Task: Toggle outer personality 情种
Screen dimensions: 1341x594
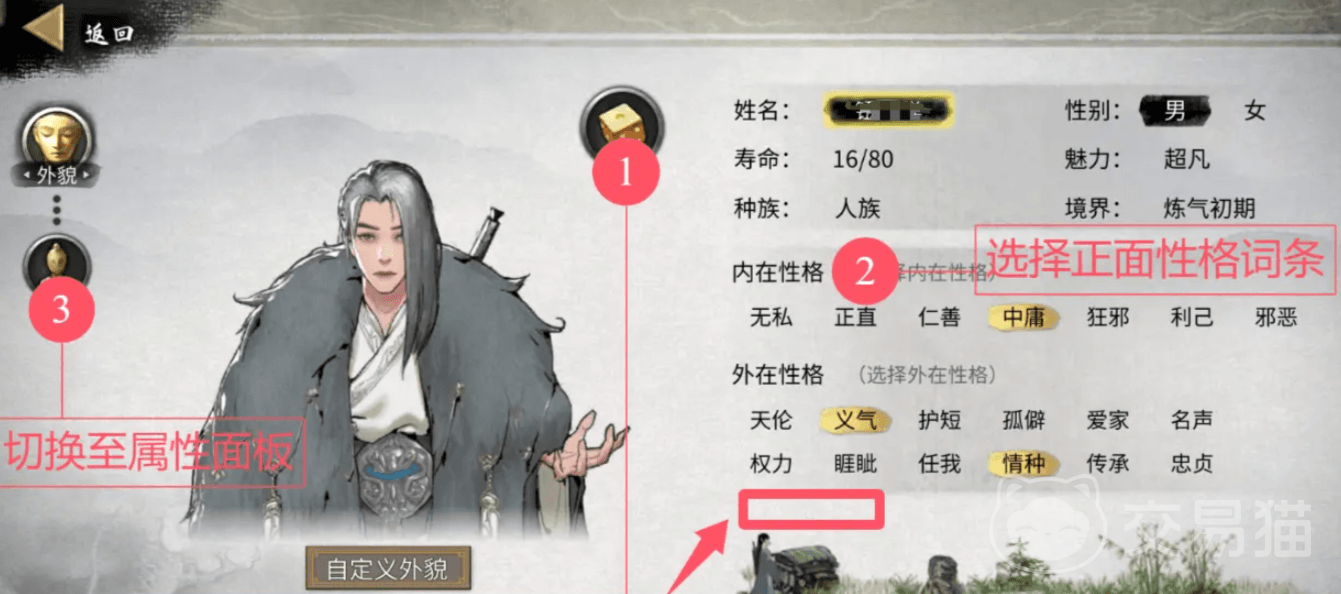Action: [x=1023, y=464]
